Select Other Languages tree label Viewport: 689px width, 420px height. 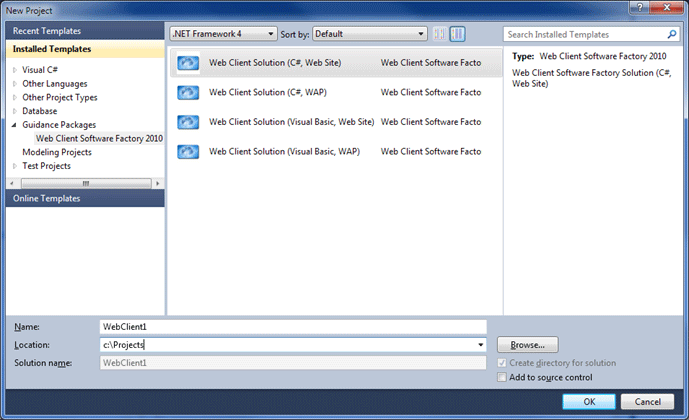tap(55, 83)
